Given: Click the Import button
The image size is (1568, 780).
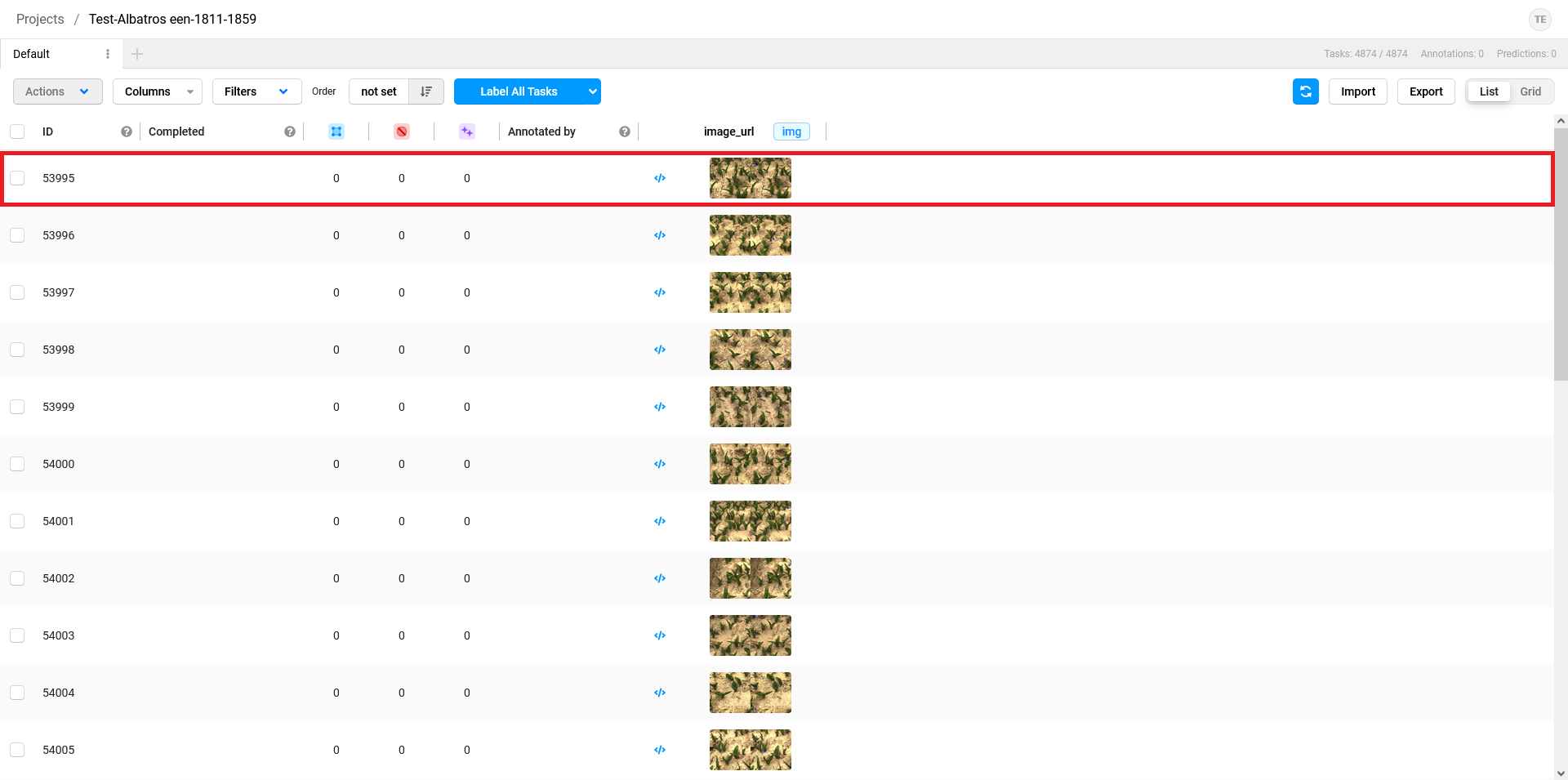Looking at the screenshot, I should point(1357,91).
